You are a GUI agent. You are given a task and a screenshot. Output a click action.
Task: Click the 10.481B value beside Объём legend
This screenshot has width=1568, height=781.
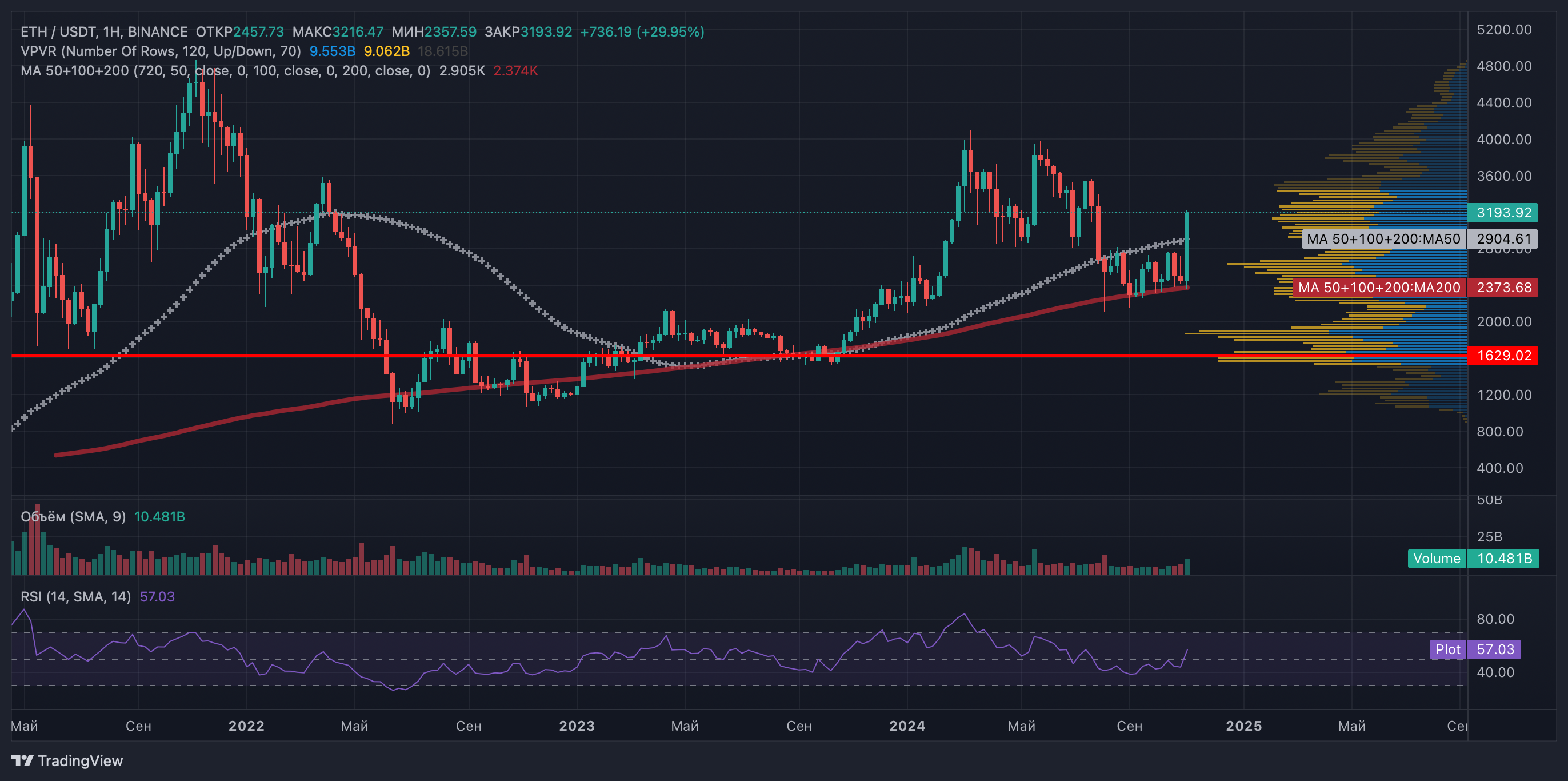[159, 517]
